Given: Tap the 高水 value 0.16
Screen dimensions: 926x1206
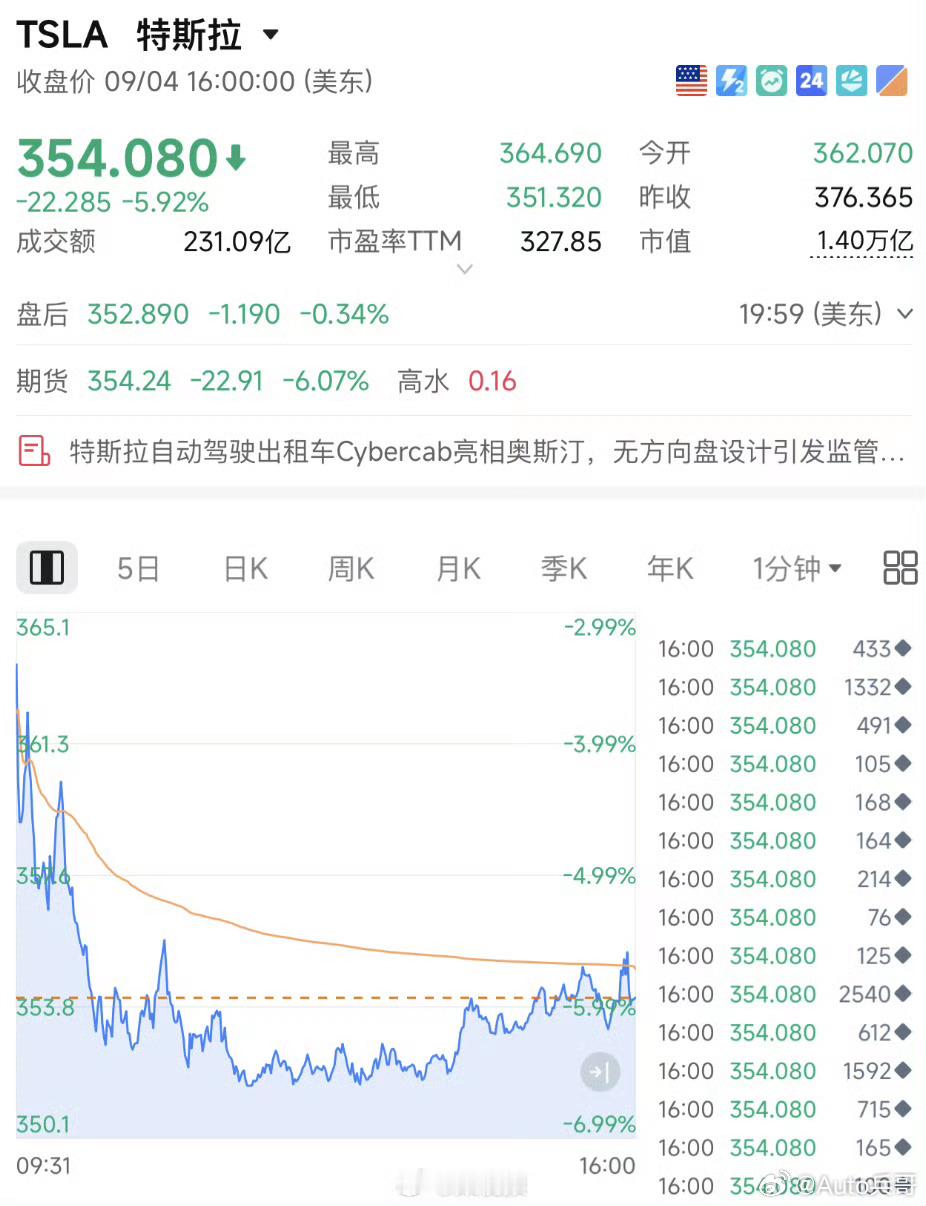Looking at the screenshot, I should [492, 381].
